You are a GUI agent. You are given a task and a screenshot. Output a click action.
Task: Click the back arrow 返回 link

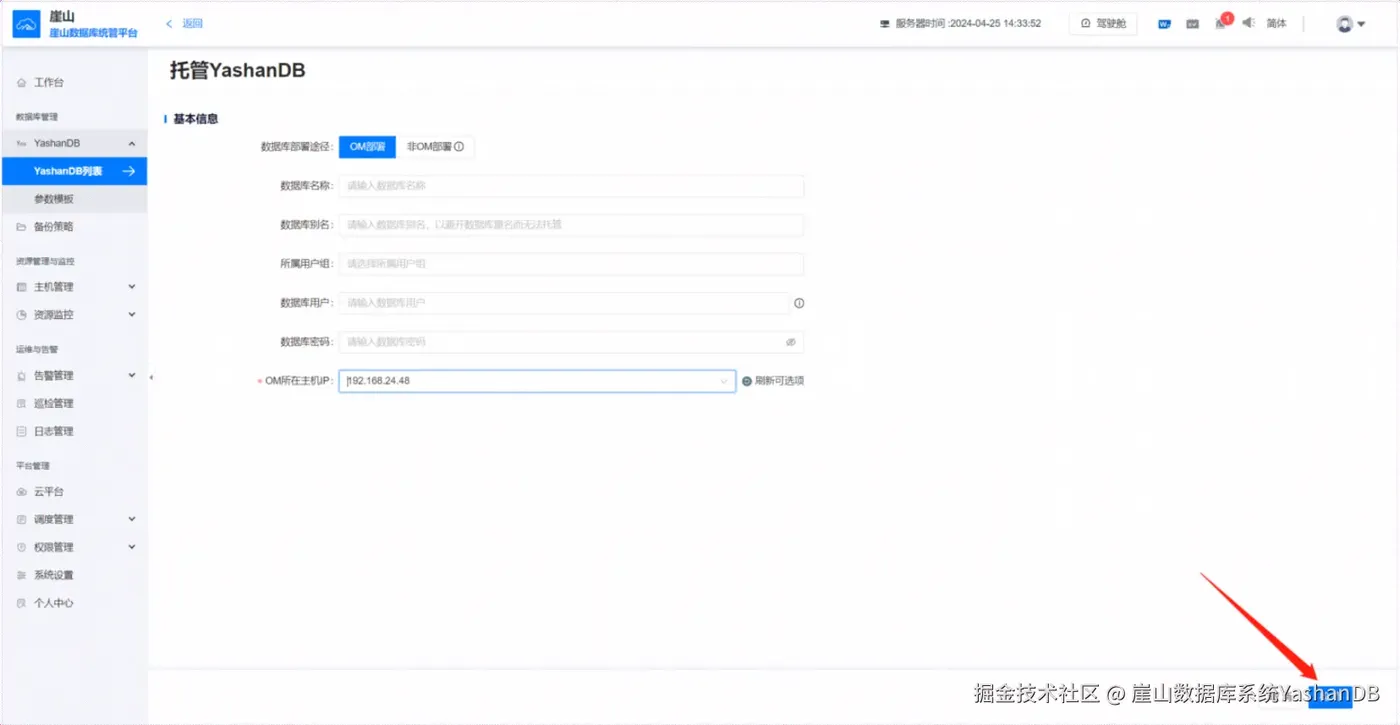[185, 23]
